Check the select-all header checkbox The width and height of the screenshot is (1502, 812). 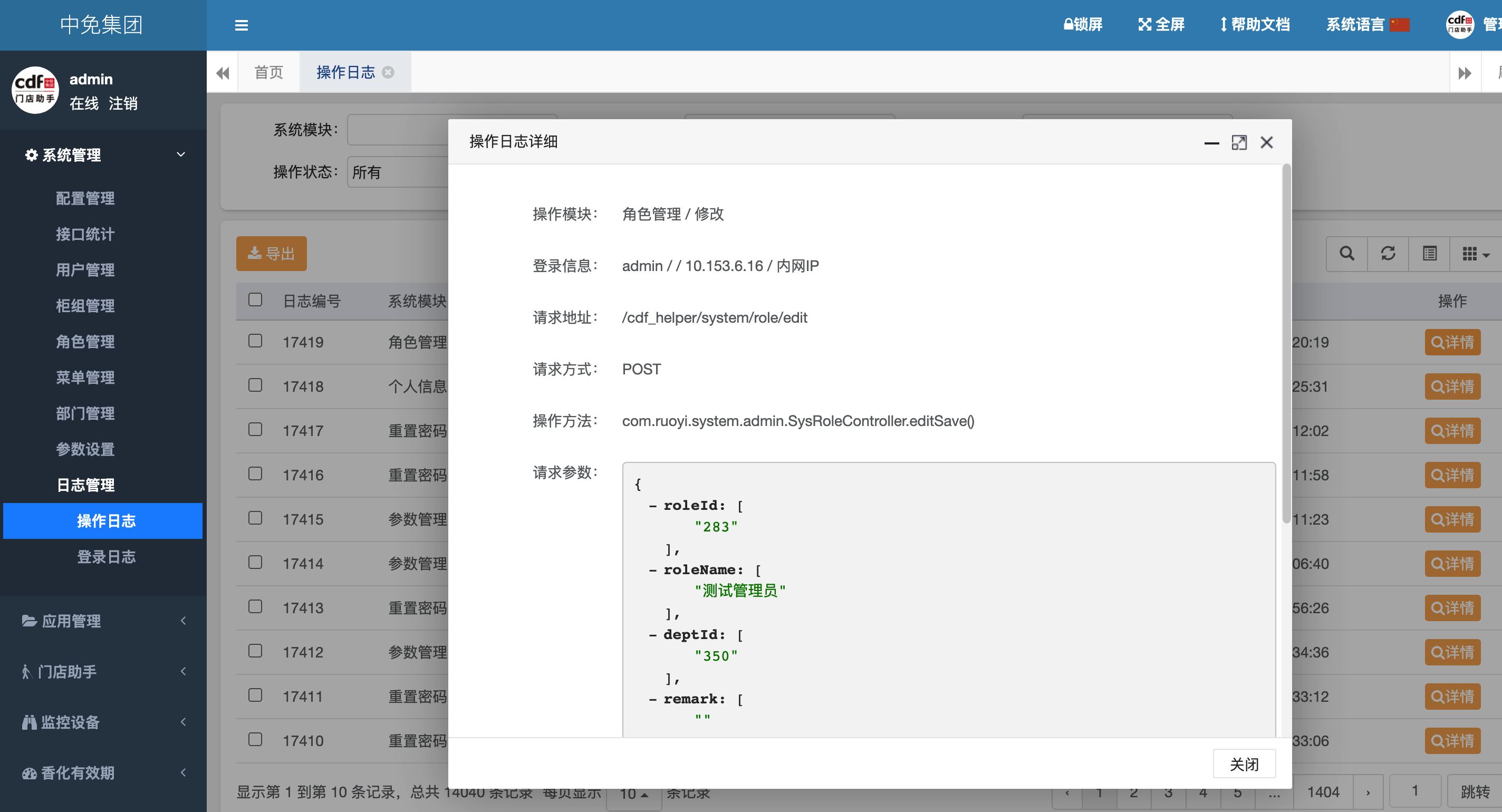(255, 299)
